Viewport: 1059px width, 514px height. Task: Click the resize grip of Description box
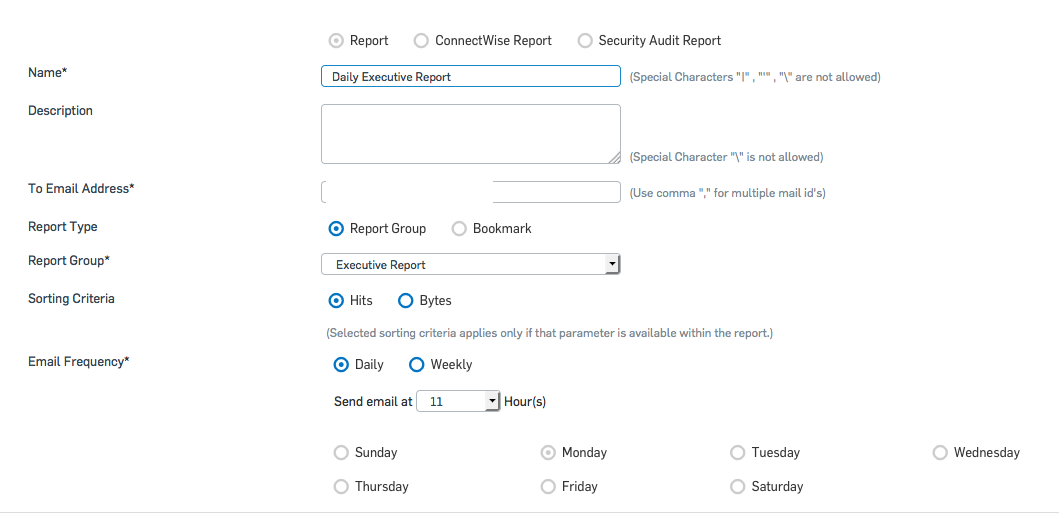pos(614,157)
